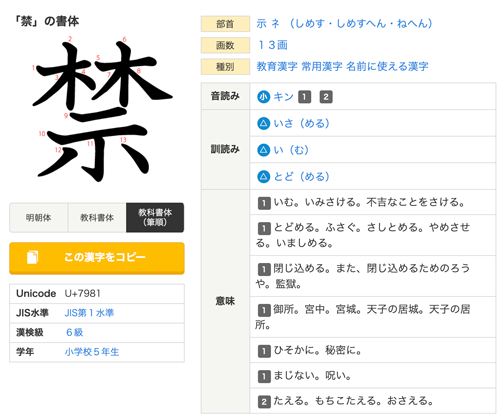Click badge 1 beside ひそかに。秘密に
This screenshot has width=500, height=418.
point(264,351)
